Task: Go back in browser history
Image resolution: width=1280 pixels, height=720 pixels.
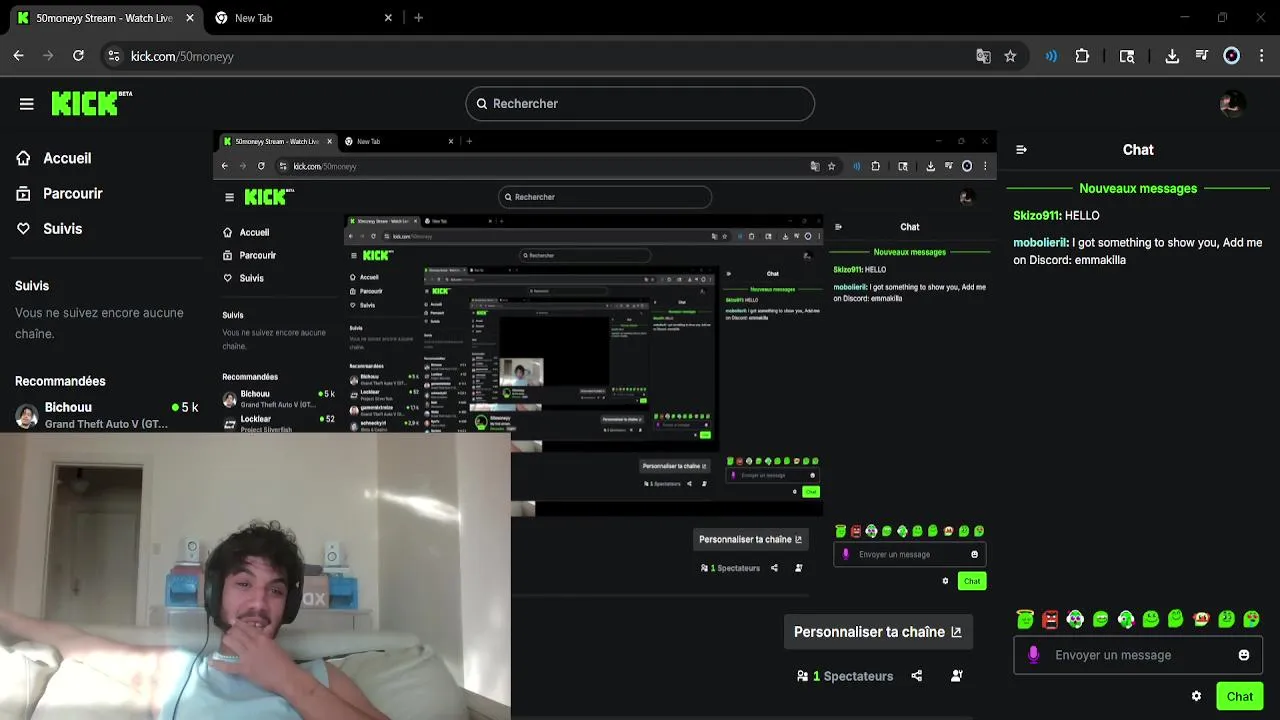Action: tap(18, 56)
